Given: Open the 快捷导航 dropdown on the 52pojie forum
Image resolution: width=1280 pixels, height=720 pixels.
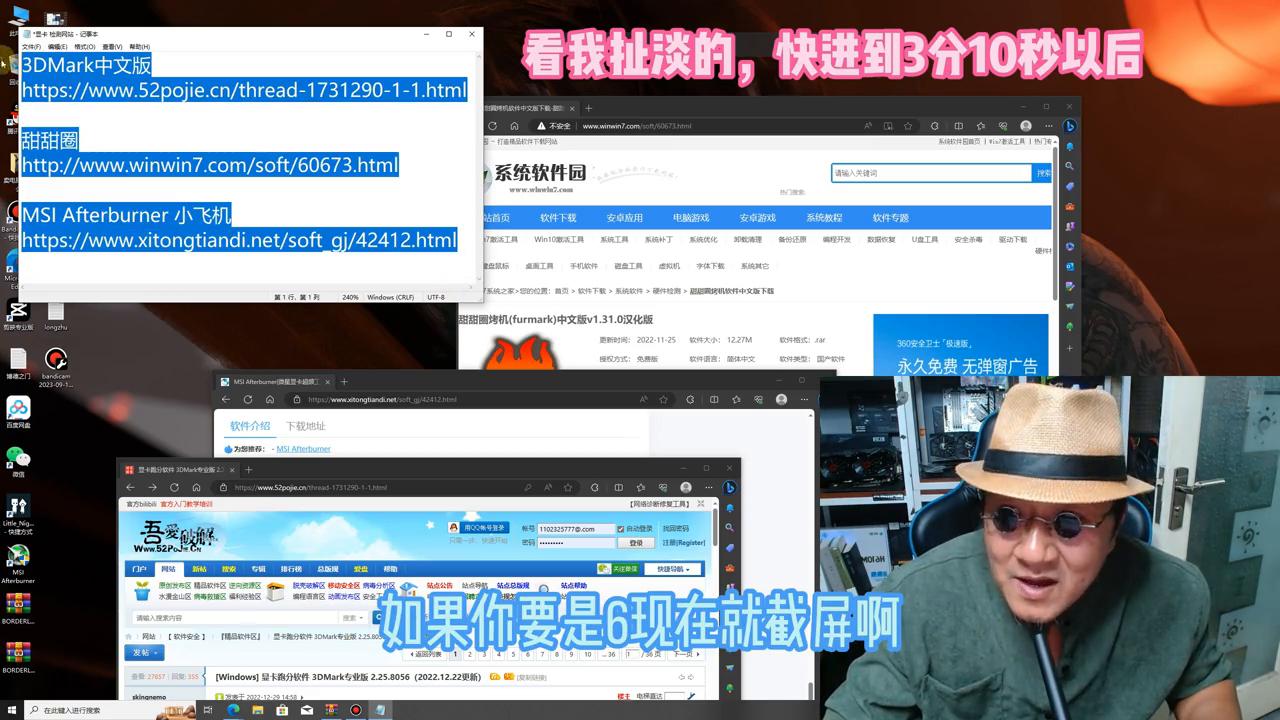Looking at the screenshot, I should [672, 569].
